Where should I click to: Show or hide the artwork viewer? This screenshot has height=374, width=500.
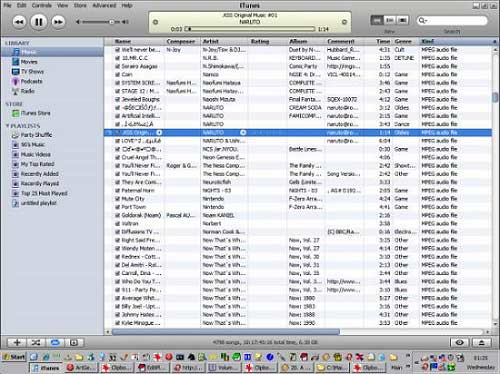74,342
